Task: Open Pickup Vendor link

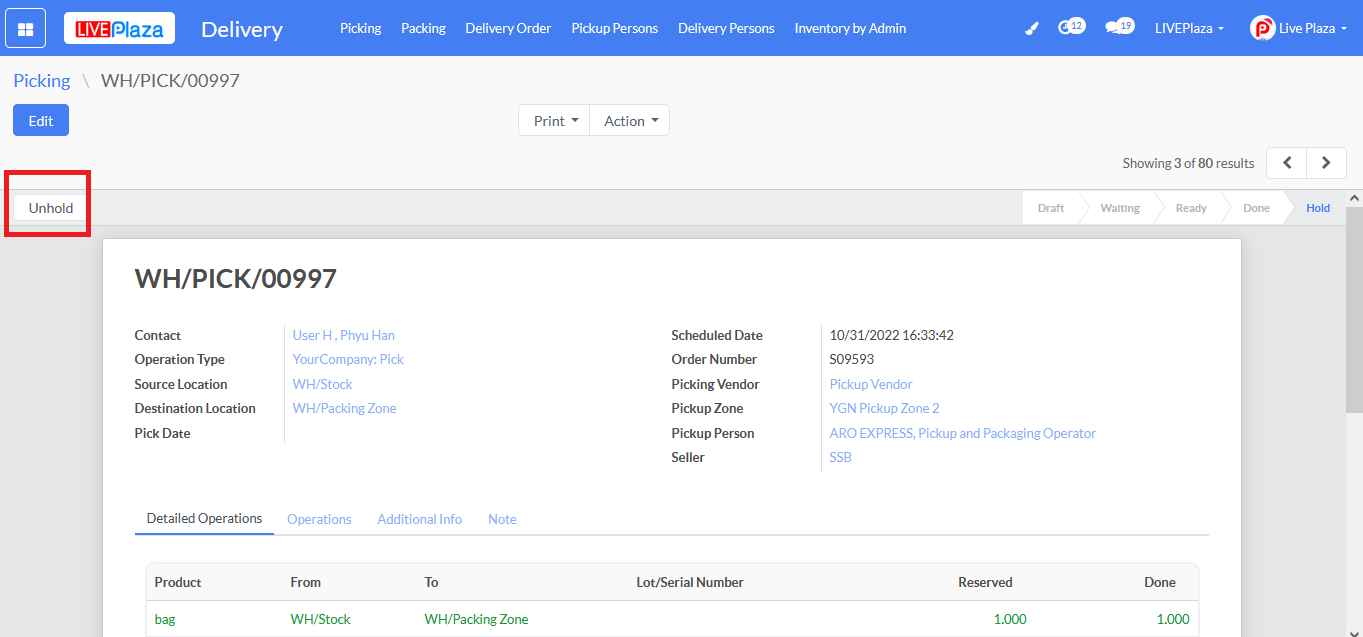Action: pyautogui.click(x=871, y=384)
